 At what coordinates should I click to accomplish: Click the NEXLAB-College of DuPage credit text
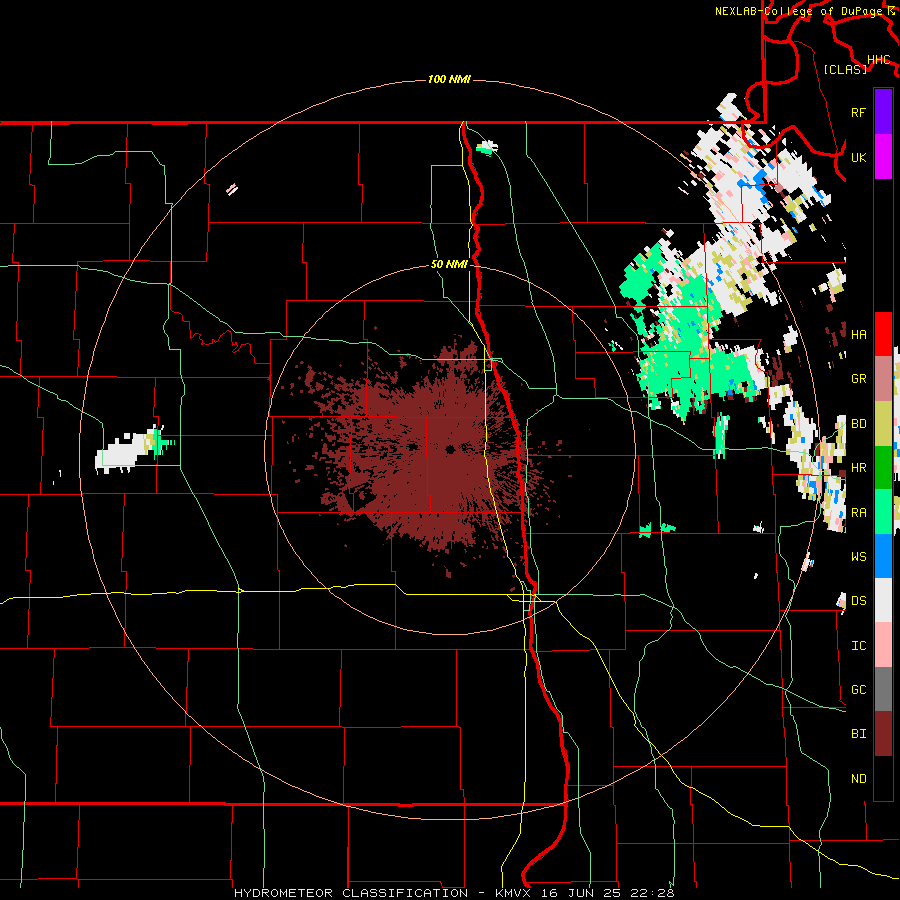click(798, 11)
